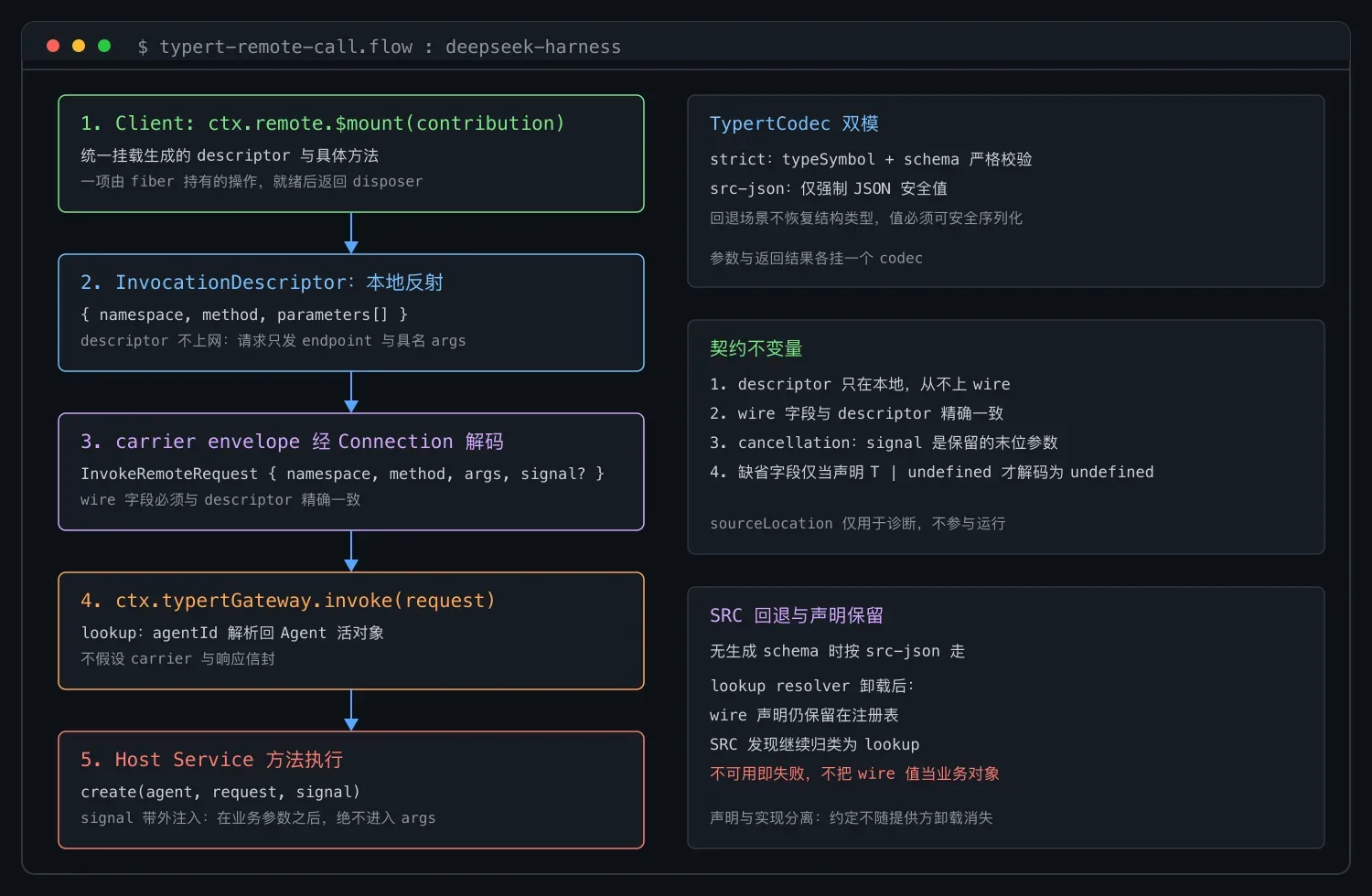
Task: Click the note "descriptor 不上网: 请求只发 endpoint 与具名 args"
Action: pos(273,340)
